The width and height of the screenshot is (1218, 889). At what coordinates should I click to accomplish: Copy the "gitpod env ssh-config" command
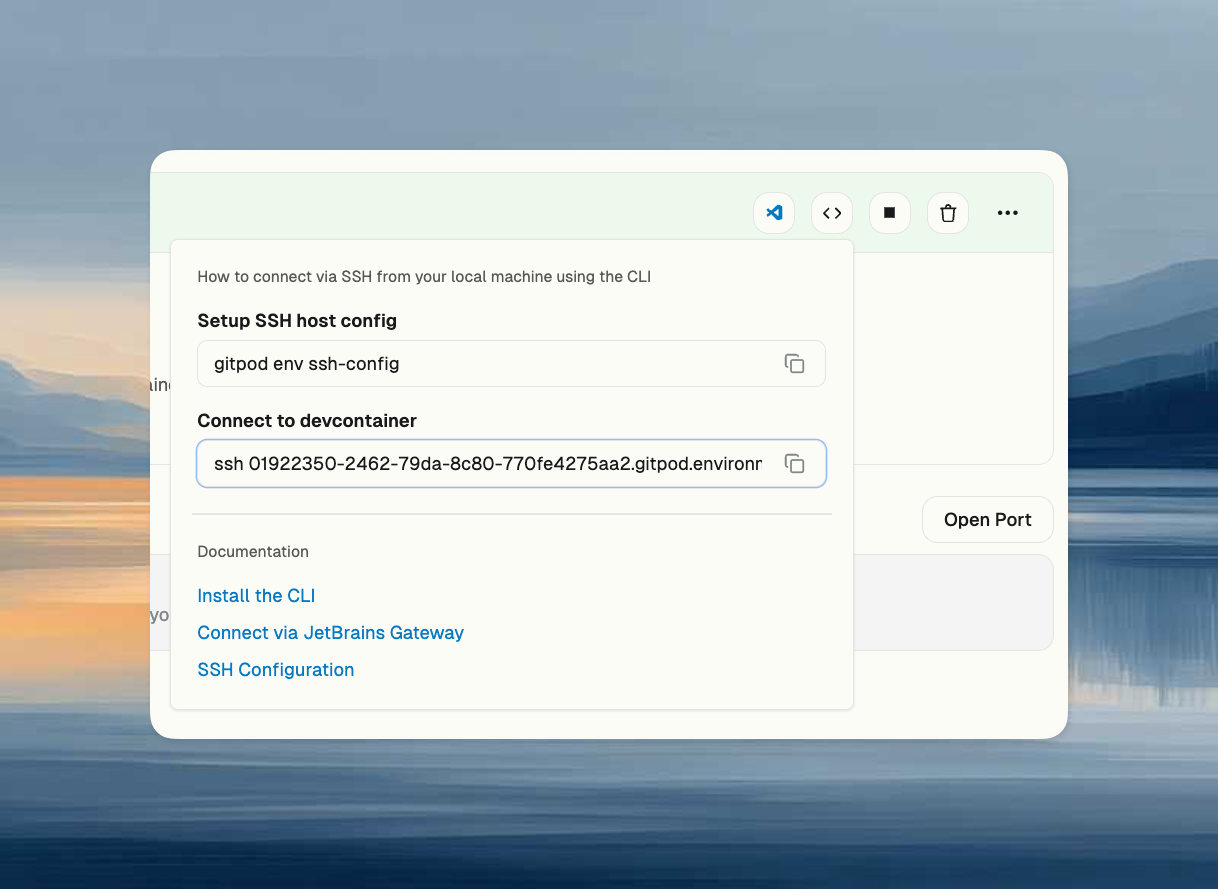[x=795, y=363]
